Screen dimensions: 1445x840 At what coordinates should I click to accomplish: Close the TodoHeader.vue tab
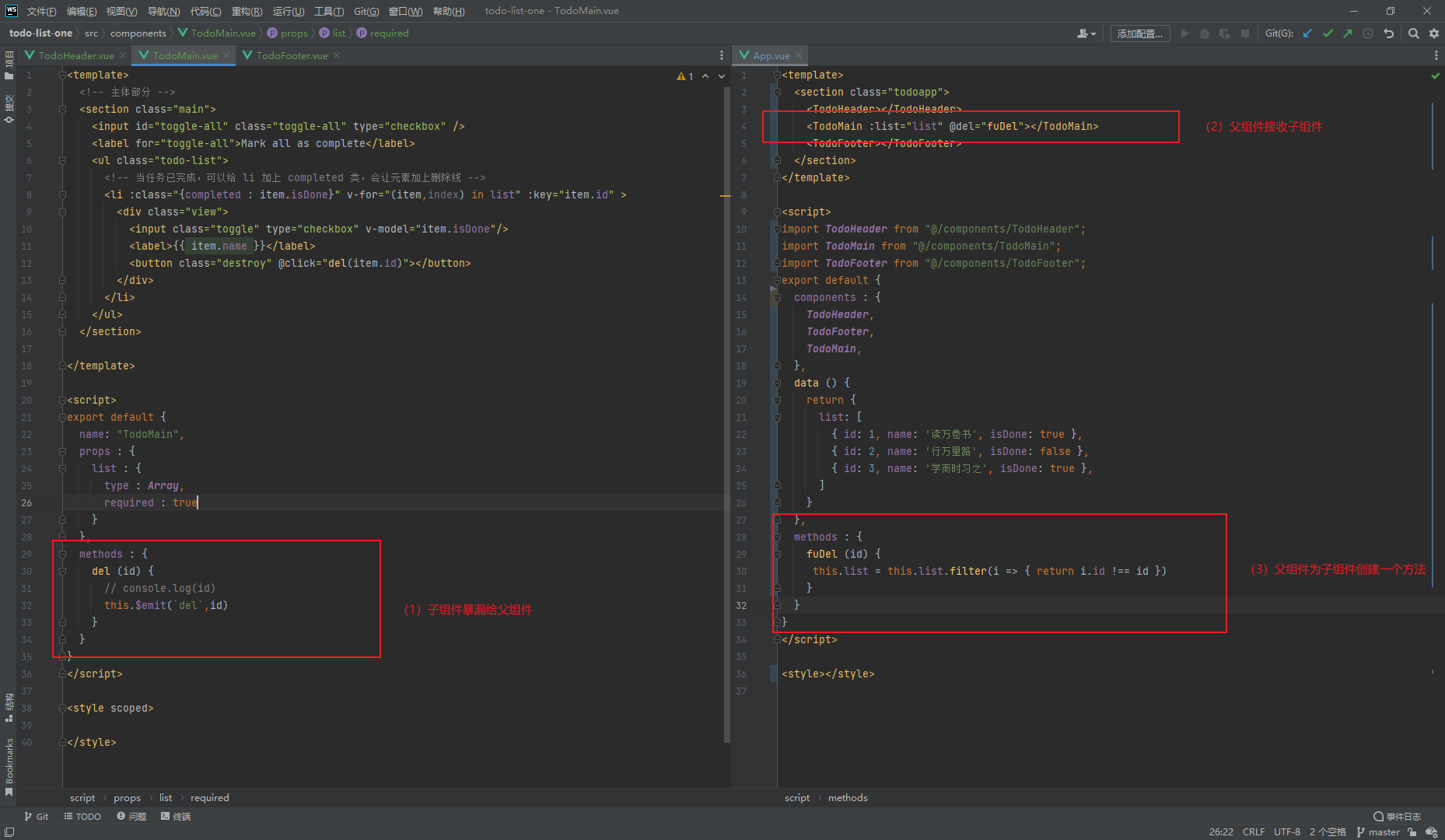click(123, 55)
